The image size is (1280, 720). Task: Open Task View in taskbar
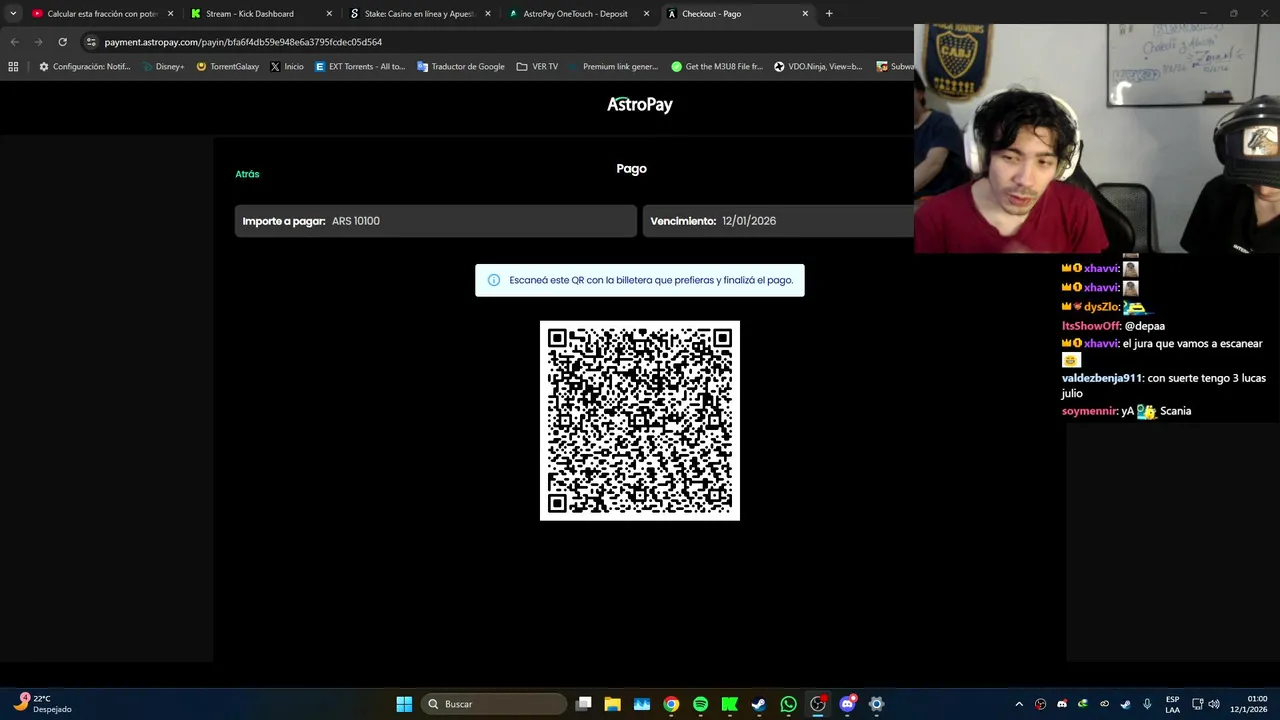pos(584,704)
